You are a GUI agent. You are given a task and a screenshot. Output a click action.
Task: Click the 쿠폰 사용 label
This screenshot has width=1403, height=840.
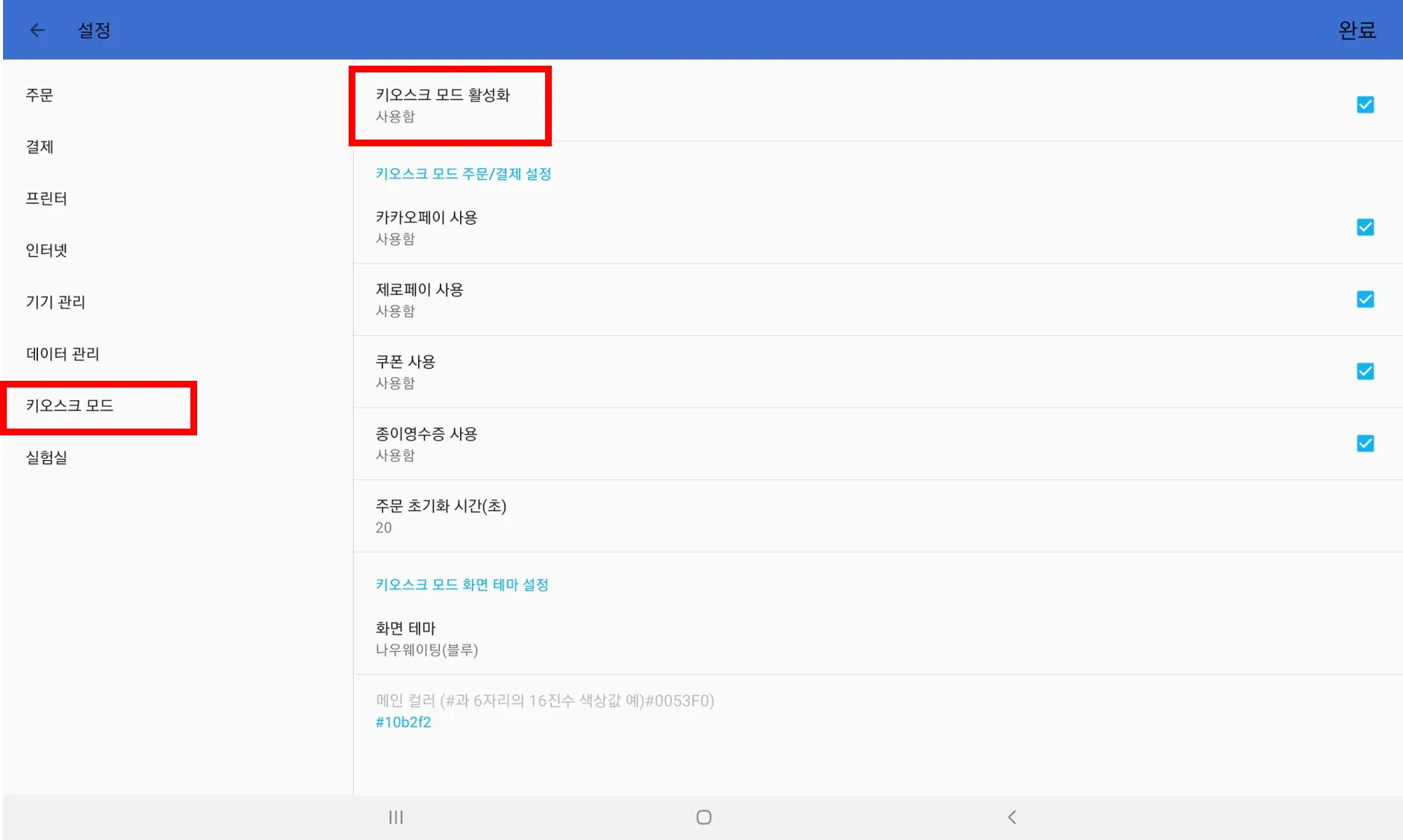pos(405,361)
